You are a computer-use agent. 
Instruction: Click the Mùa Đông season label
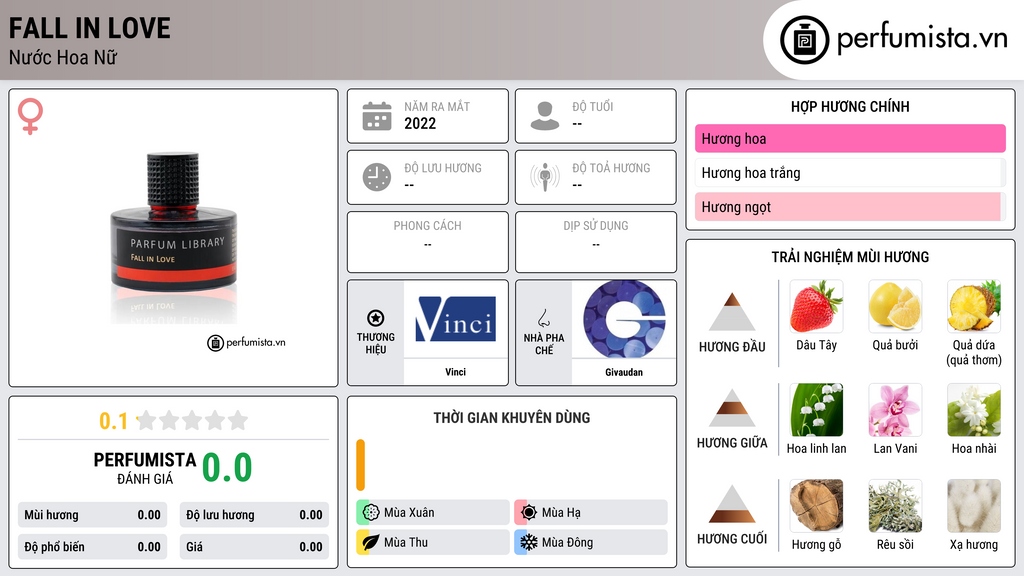568,542
